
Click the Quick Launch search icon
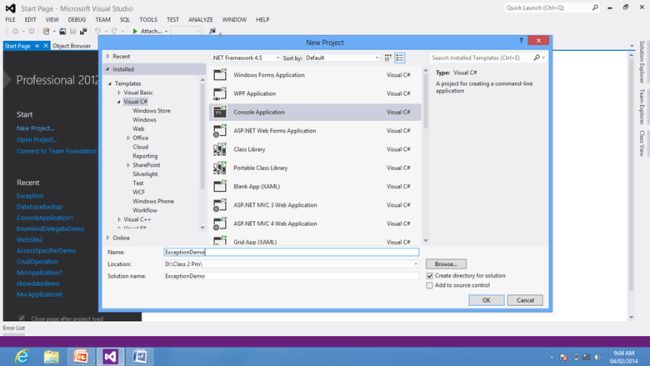pyautogui.click(x=595, y=8)
